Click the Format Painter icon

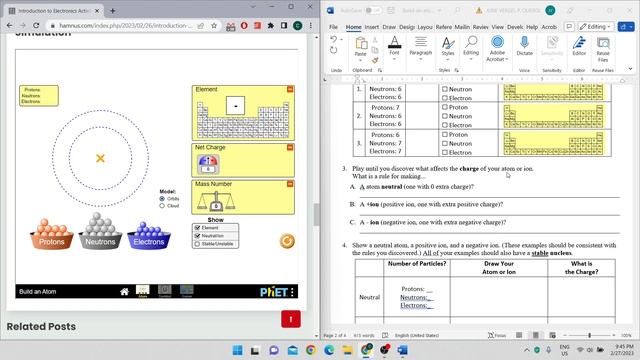(x=375, y=60)
